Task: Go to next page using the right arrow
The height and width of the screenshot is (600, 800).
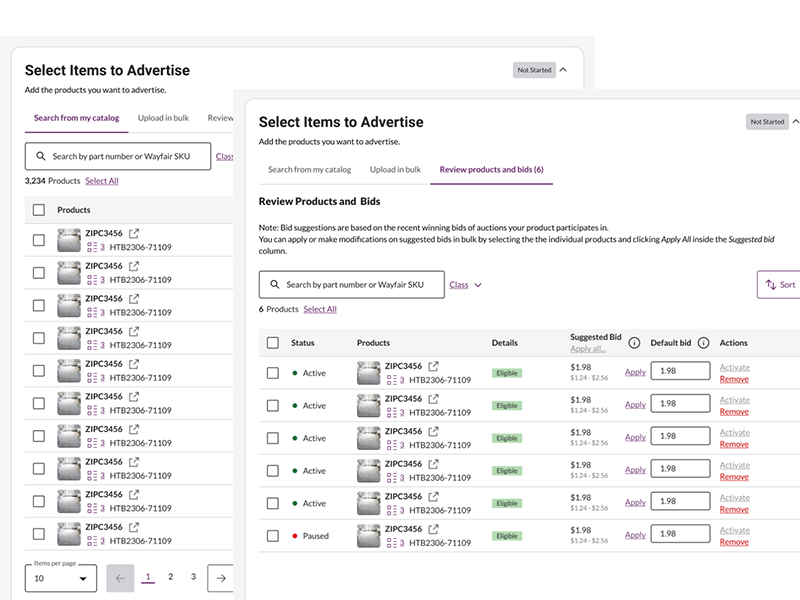Action: coord(221,578)
